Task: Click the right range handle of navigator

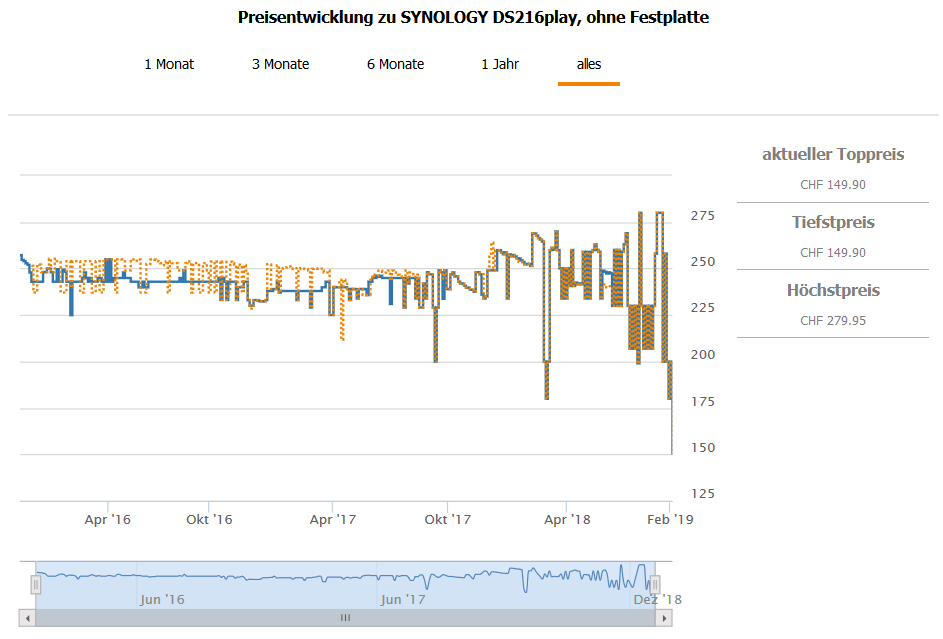Action: [655, 584]
